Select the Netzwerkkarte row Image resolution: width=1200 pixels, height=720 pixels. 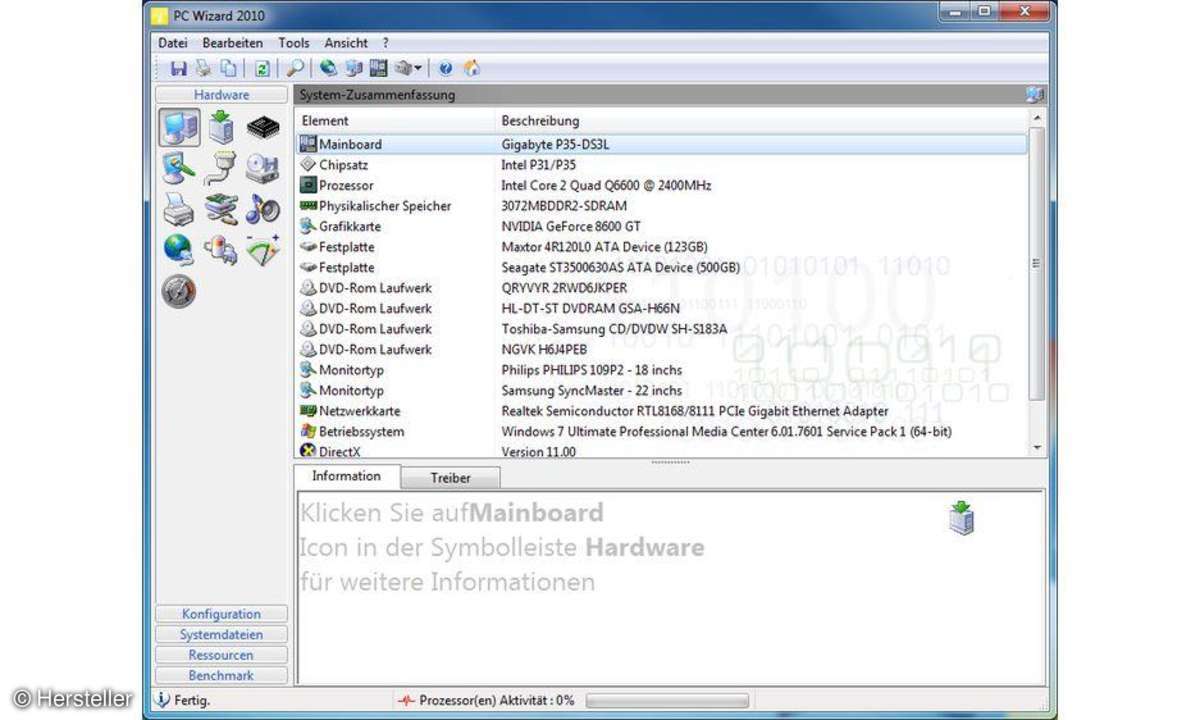(661, 411)
